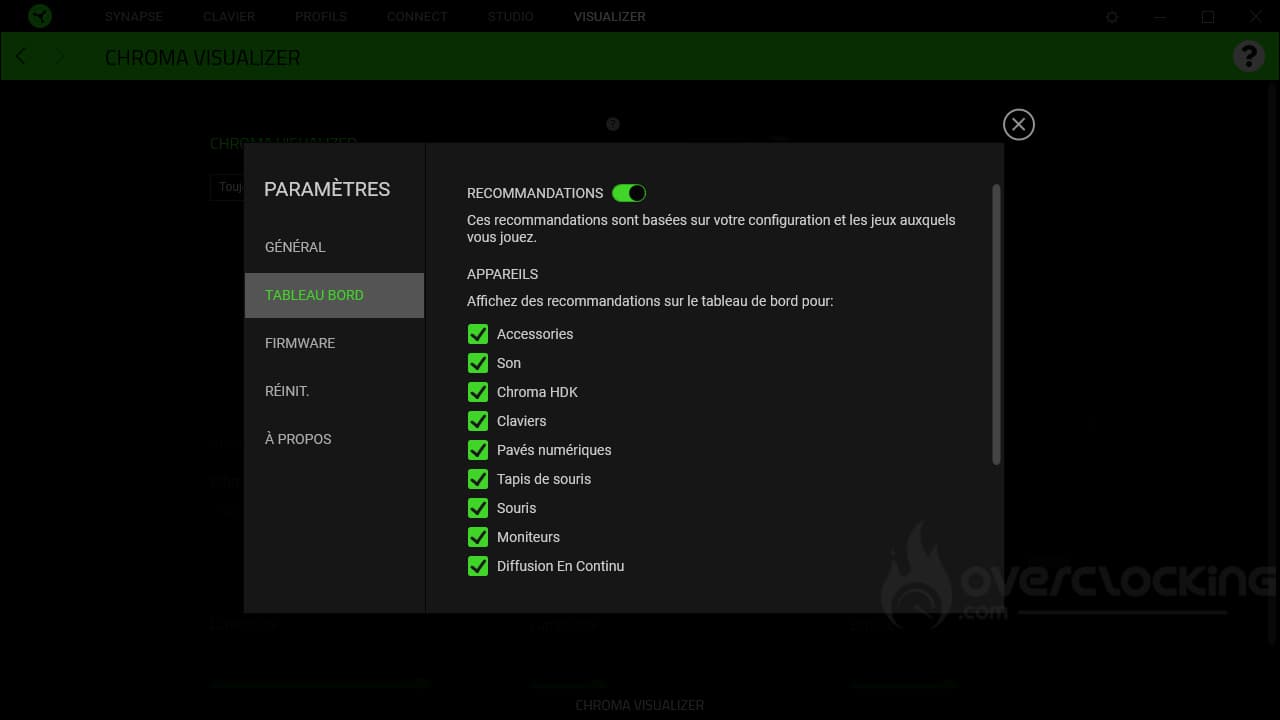
Task: Click the Chroma Visualizer footer label
Action: point(640,705)
